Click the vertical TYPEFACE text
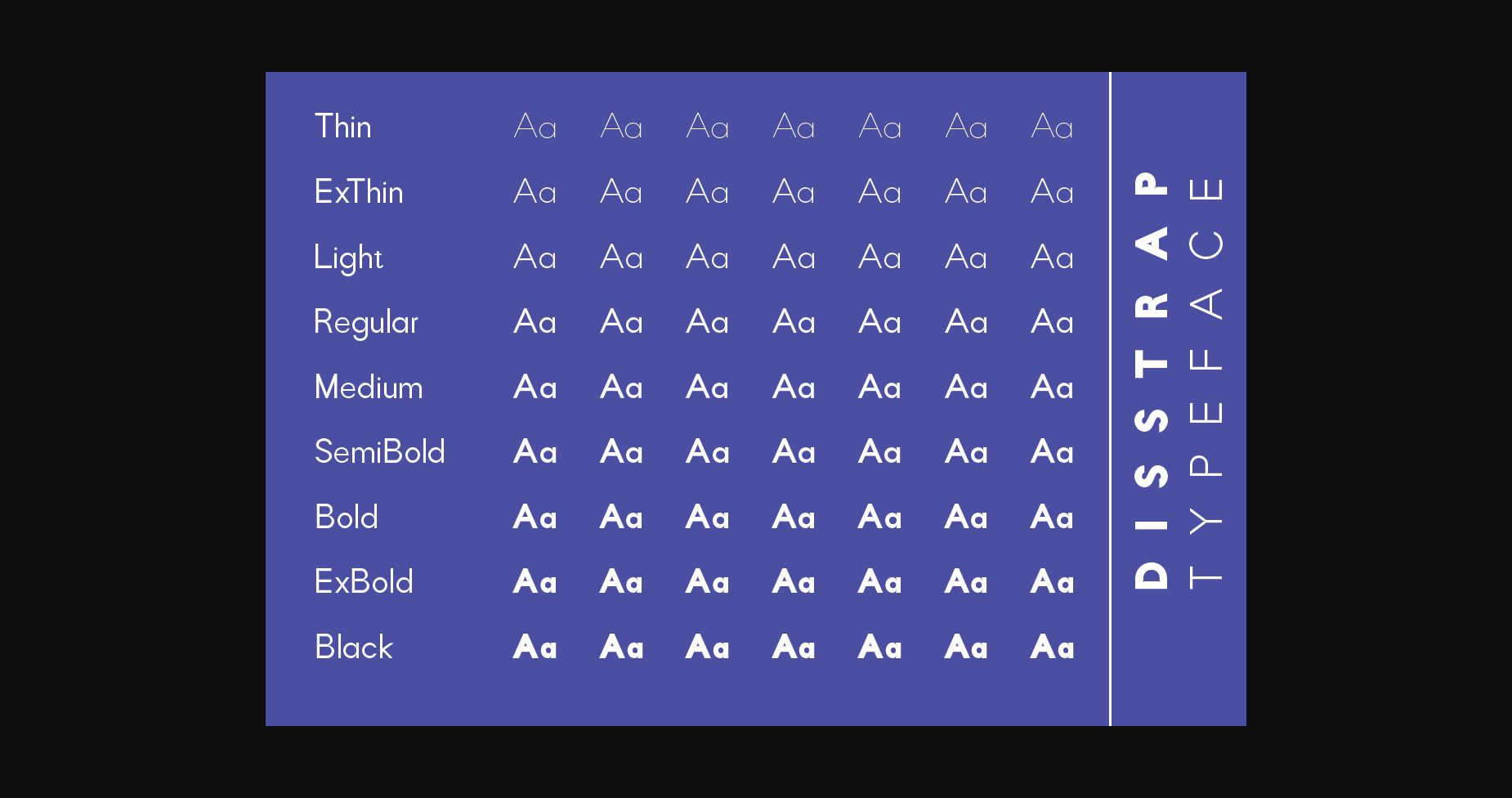 tap(1206, 383)
